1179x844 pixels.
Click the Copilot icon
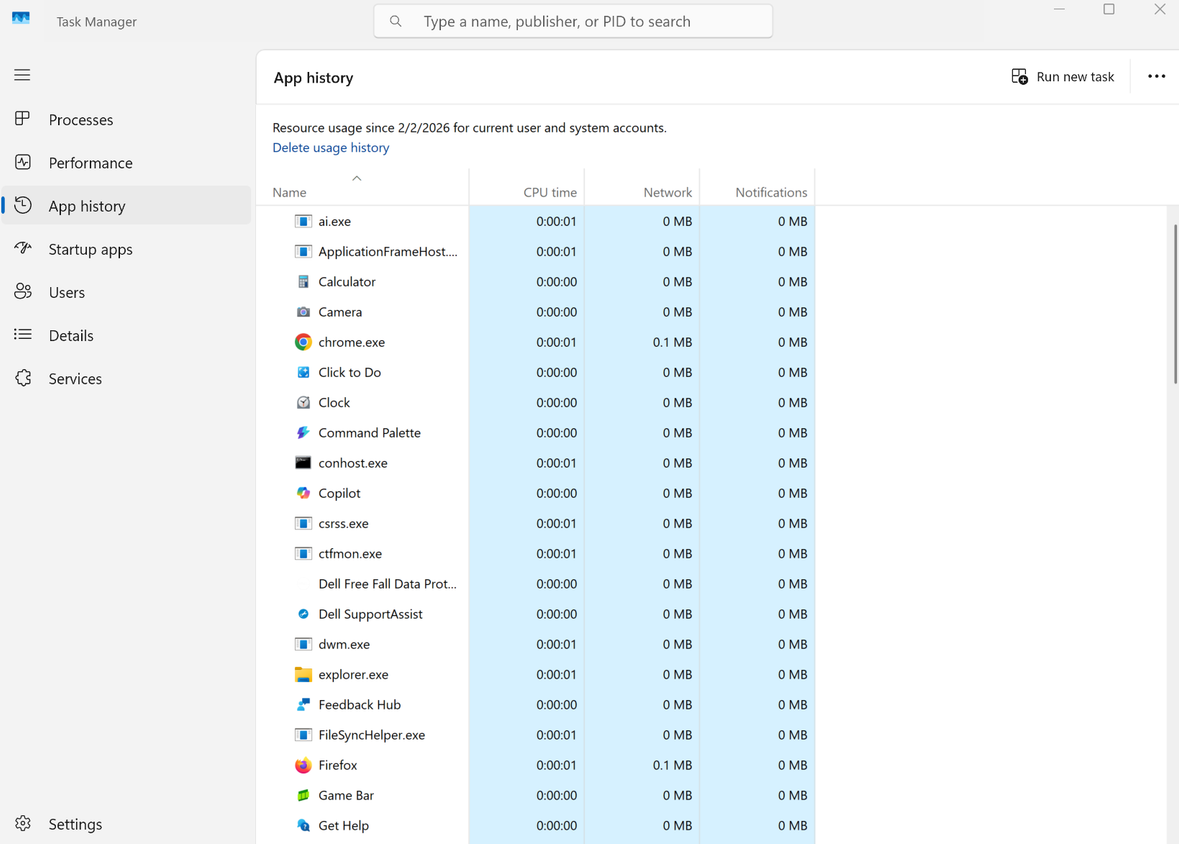tap(303, 493)
